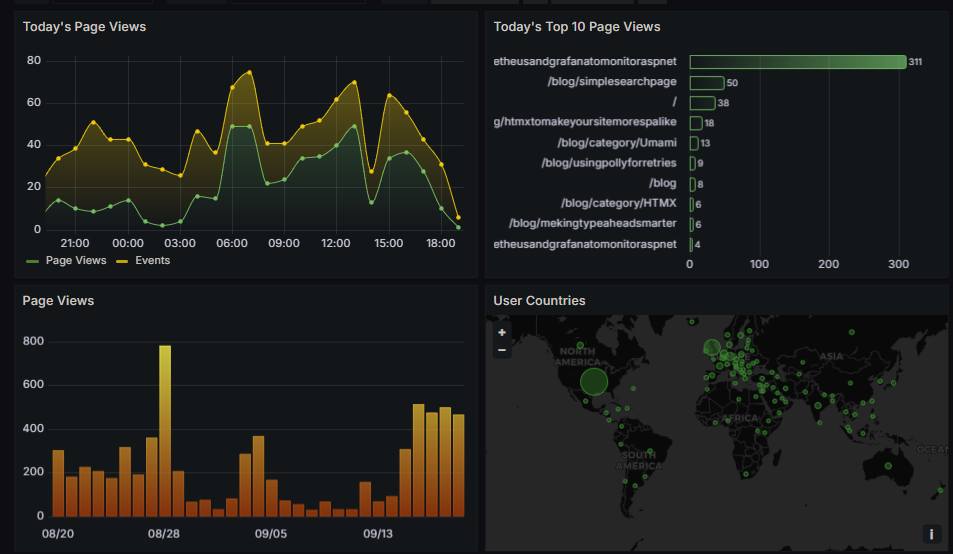Screen dimensions: 953x554
Task: Click the /blog/usingpollyforretries label
Action: pyautogui.click(x=609, y=163)
